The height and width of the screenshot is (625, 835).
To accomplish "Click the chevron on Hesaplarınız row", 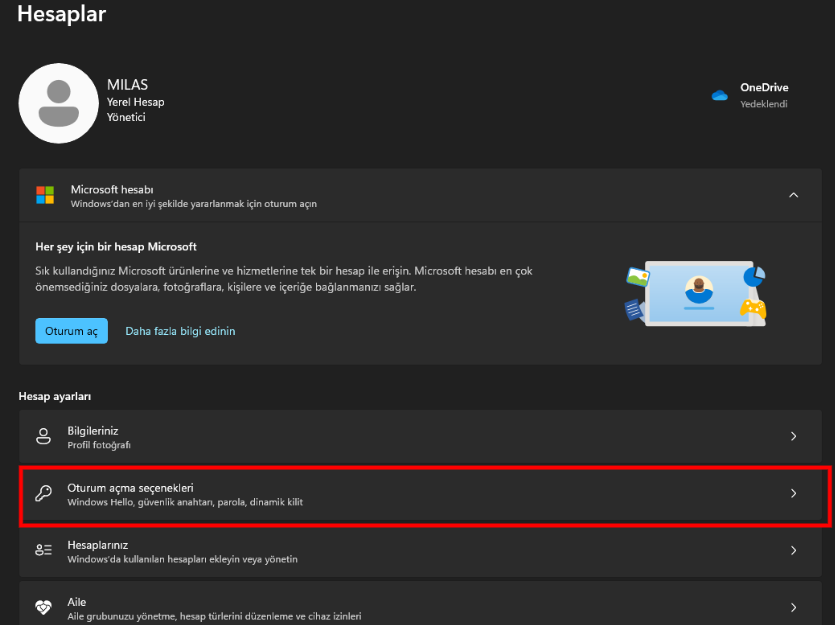I will point(793,550).
